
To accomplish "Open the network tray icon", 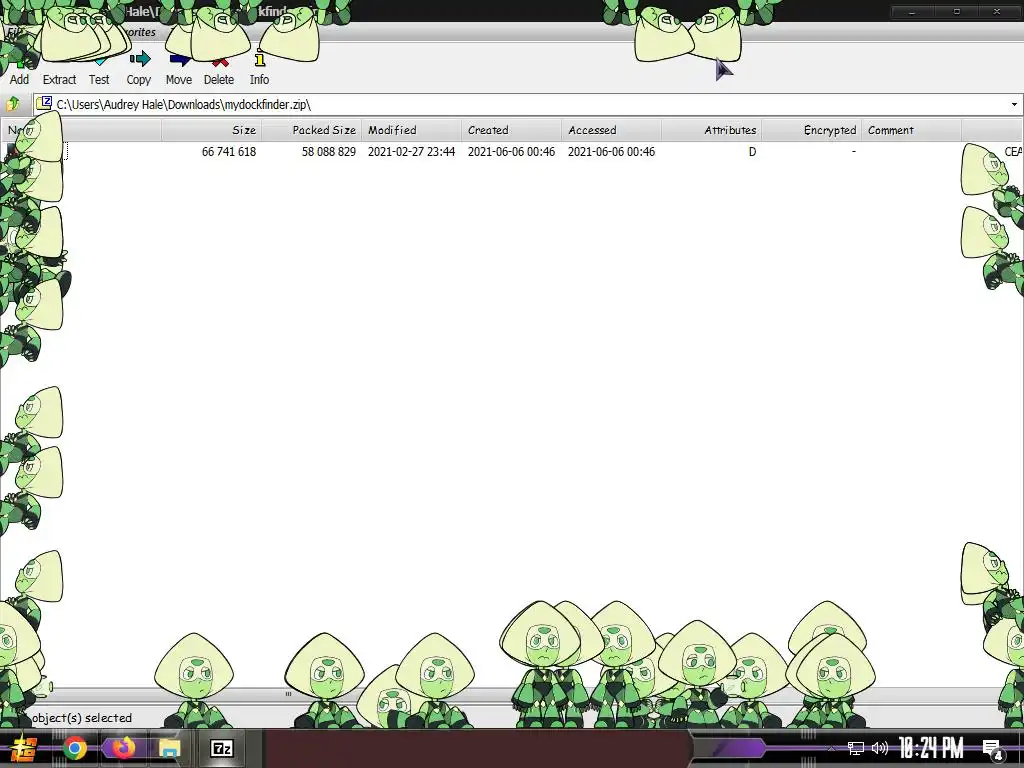I will (856, 748).
